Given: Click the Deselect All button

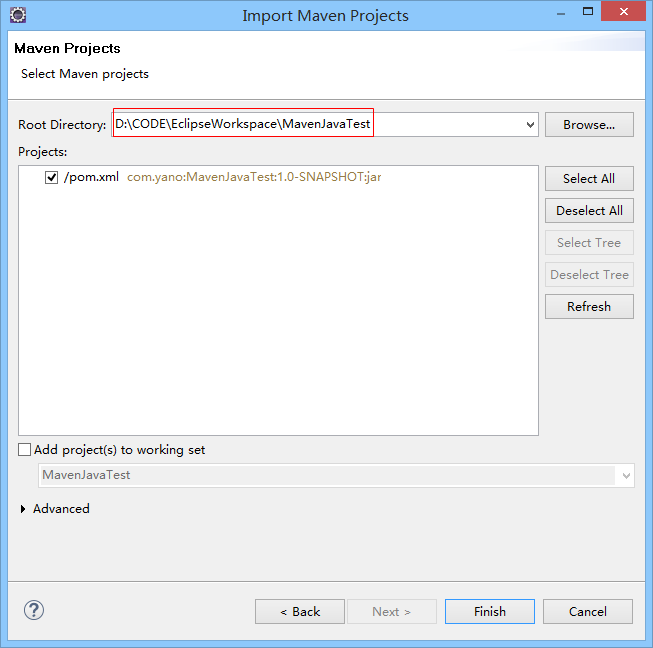Looking at the screenshot, I should click(589, 211).
